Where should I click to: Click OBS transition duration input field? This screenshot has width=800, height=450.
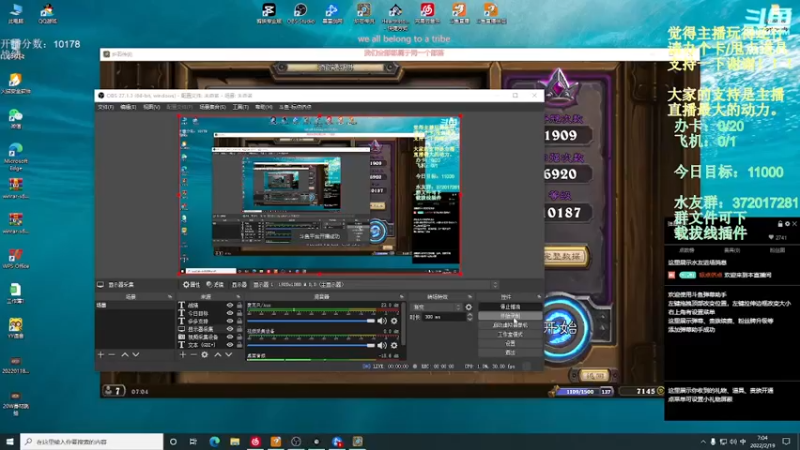(x=445, y=317)
